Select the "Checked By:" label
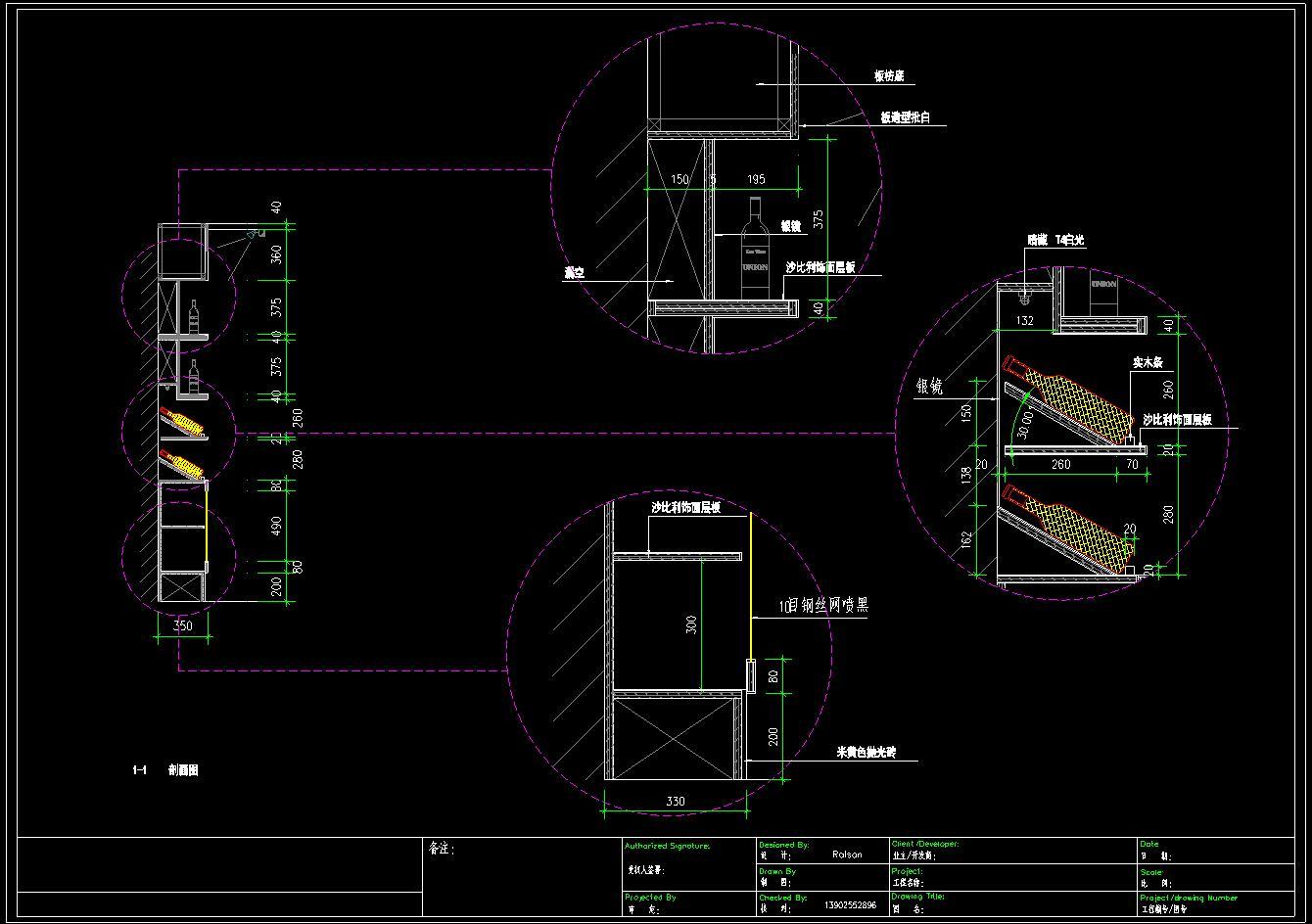The image size is (1312, 924). point(782,897)
